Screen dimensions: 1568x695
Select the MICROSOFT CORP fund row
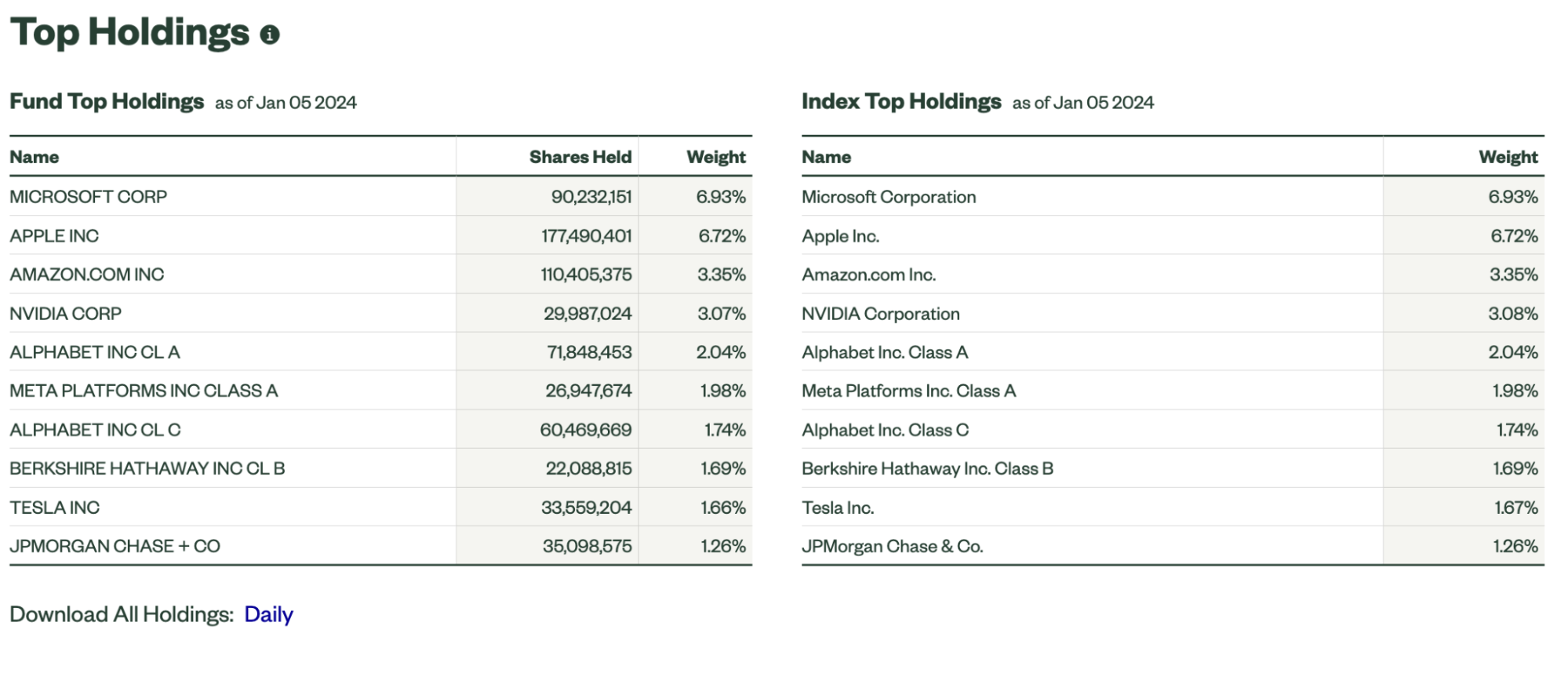(89, 197)
